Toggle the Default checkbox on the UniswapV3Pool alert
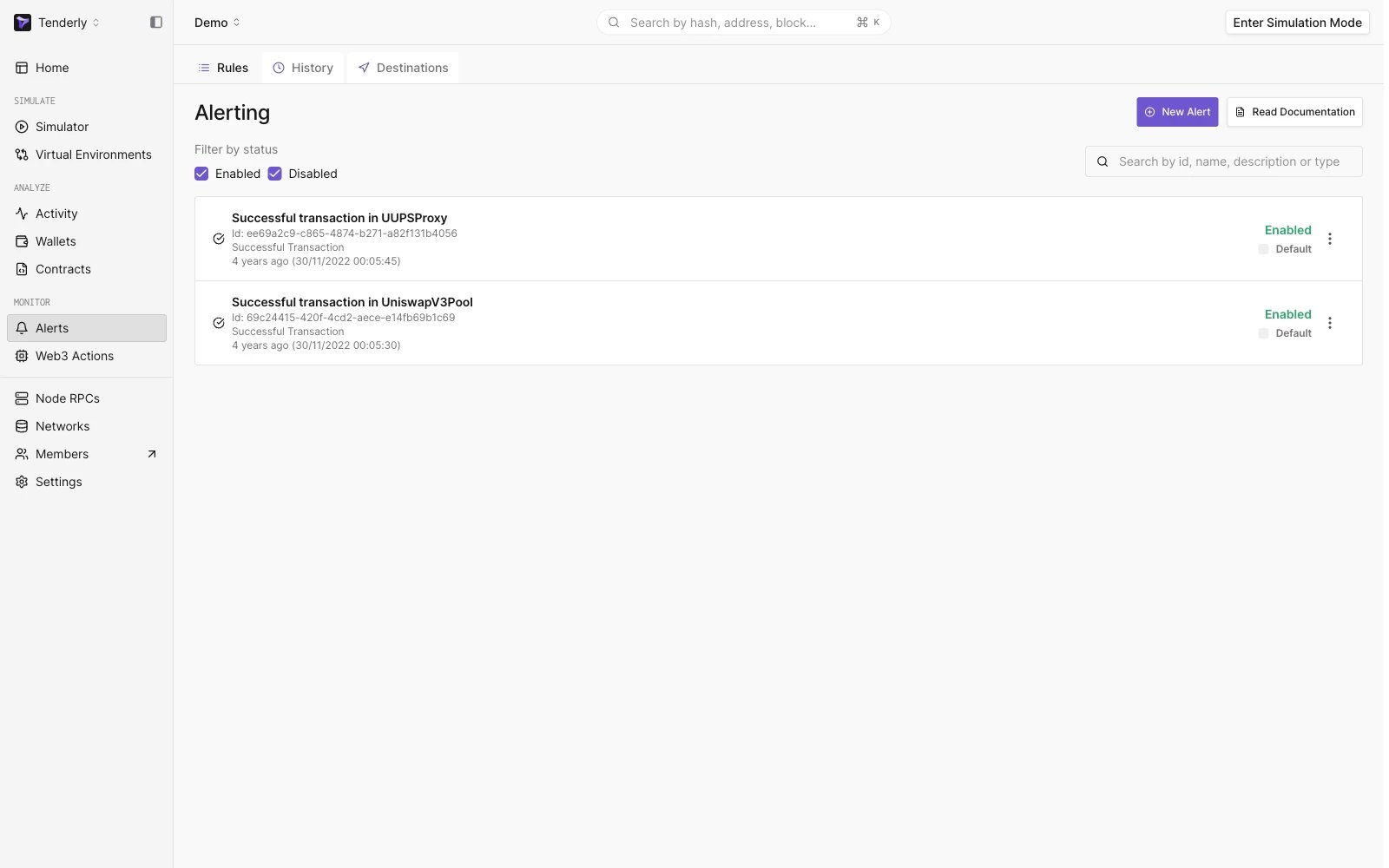The height and width of the screenshot is (868, 1389). (x=1263, y=333)
